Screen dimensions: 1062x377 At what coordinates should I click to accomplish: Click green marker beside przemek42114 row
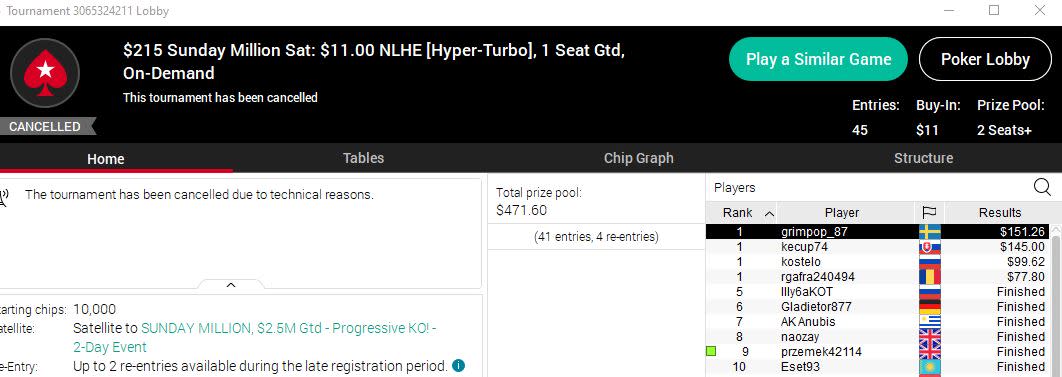(x=710, y=351)
